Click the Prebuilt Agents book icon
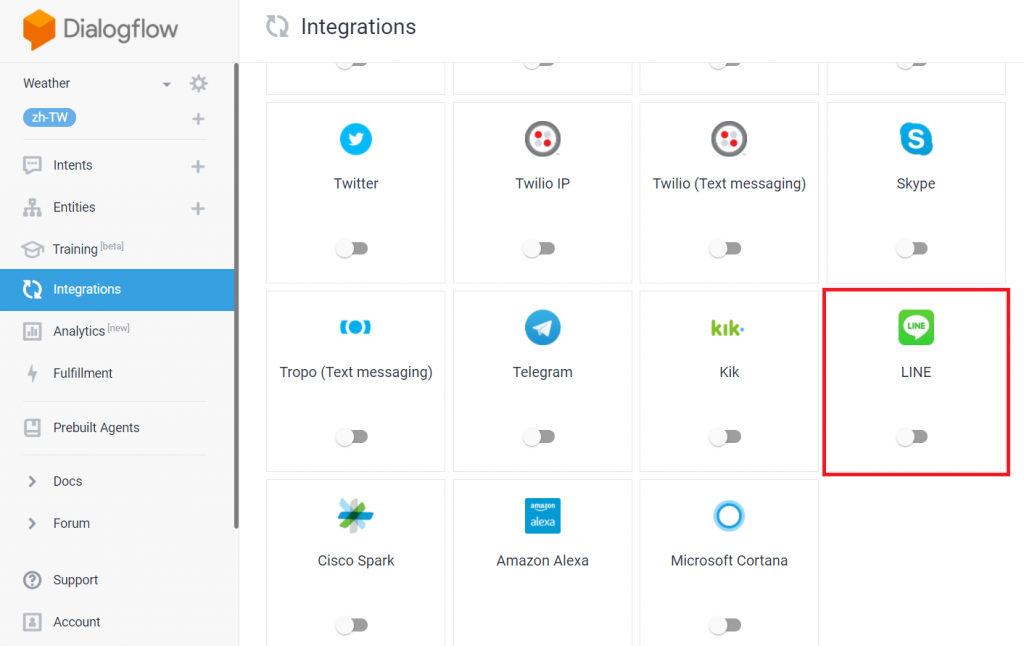Screen dimensions: 1024x646 (x=32, y=428)
